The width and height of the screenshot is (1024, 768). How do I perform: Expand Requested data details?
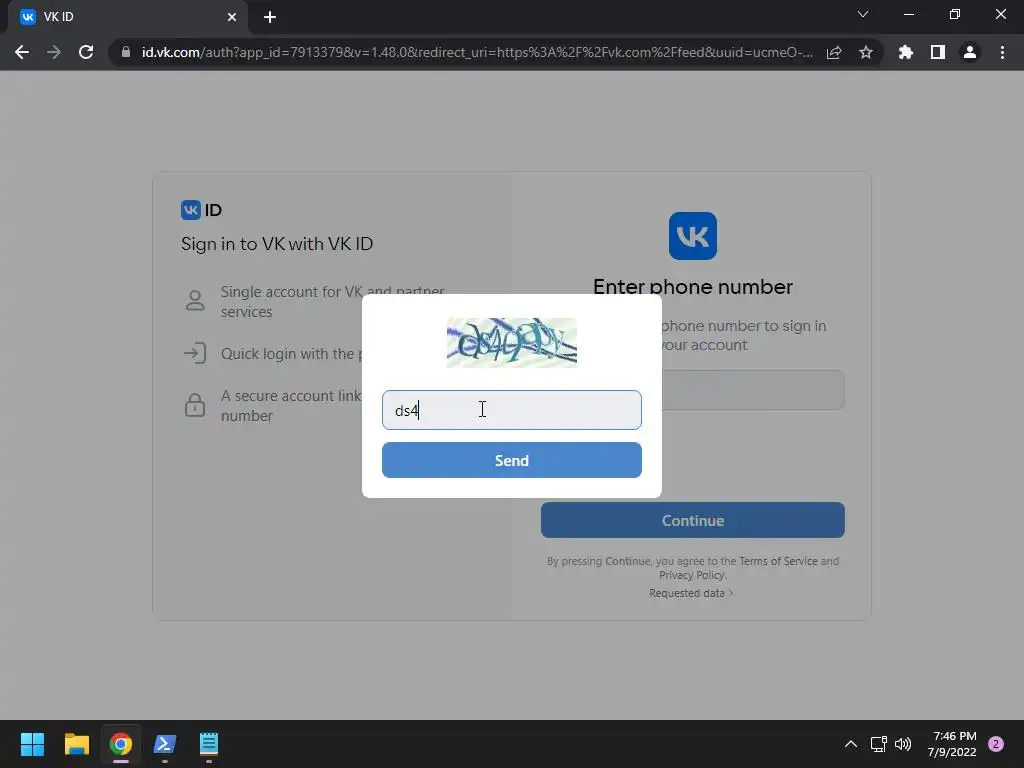(x=691, y=593)
